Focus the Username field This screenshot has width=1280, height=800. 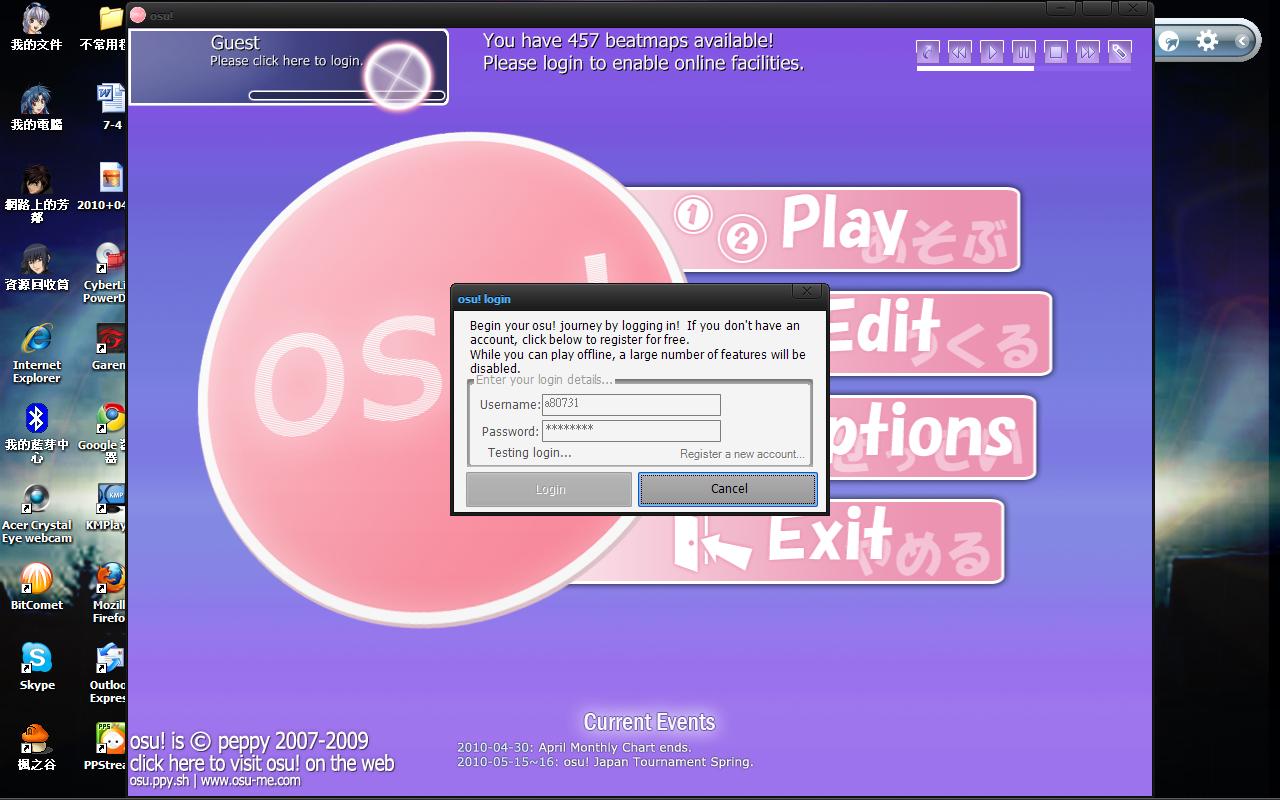point(631,404)
